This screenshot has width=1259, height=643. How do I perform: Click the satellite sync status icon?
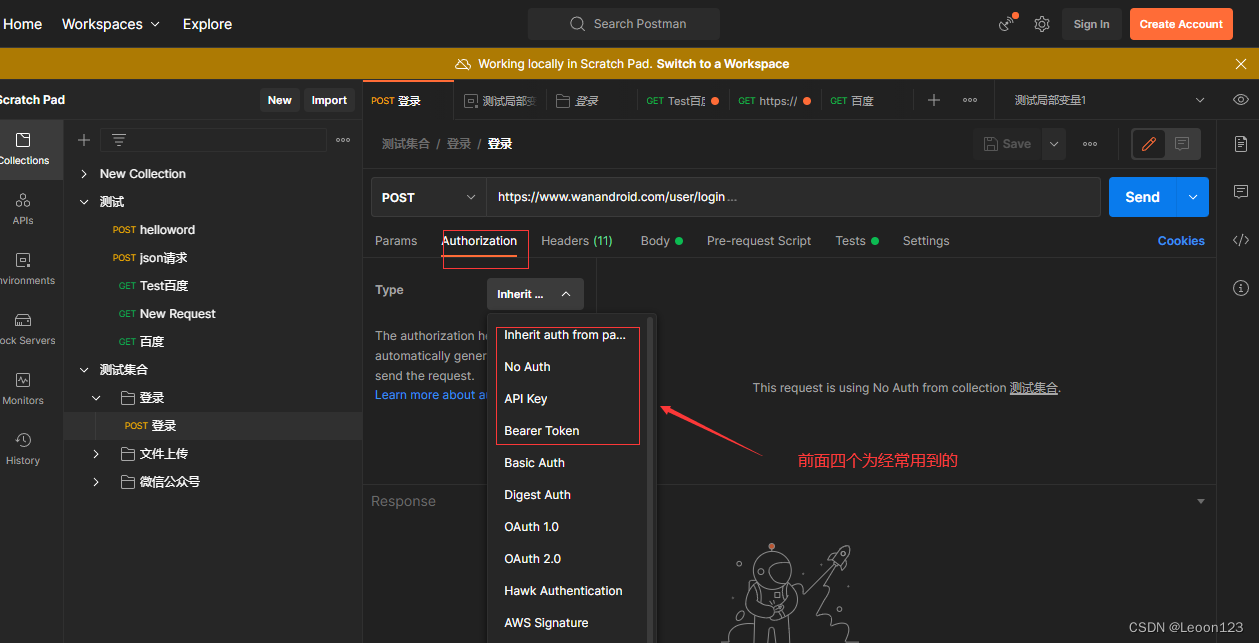pos(1007,24)
